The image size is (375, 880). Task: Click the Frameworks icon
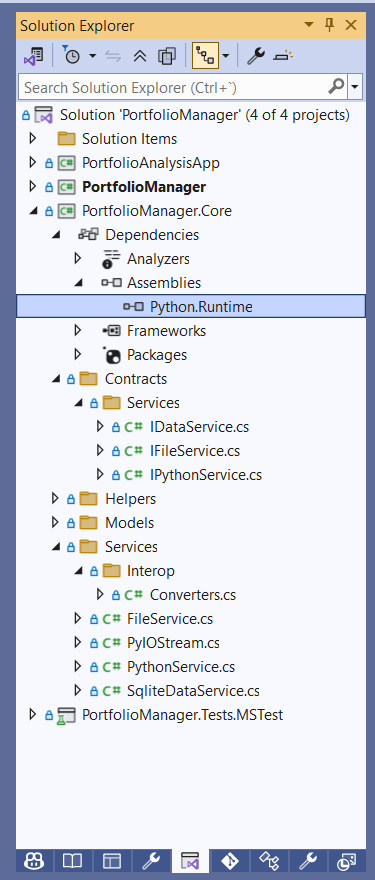111,331
